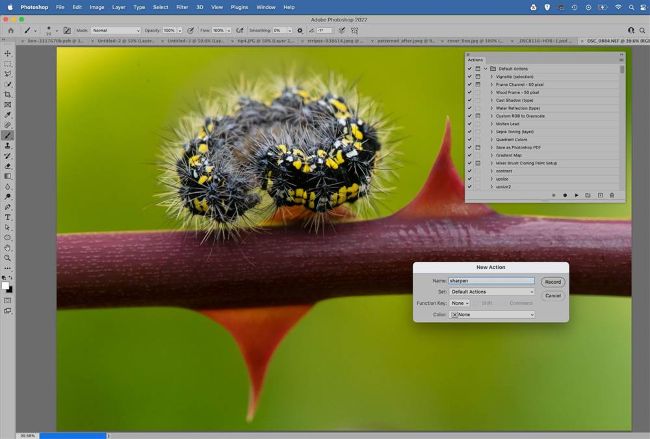Image resolution: width=650 pixels, height=439 pixels.
Task: Select the Zoom tool
Action: (x=8, y=258)
